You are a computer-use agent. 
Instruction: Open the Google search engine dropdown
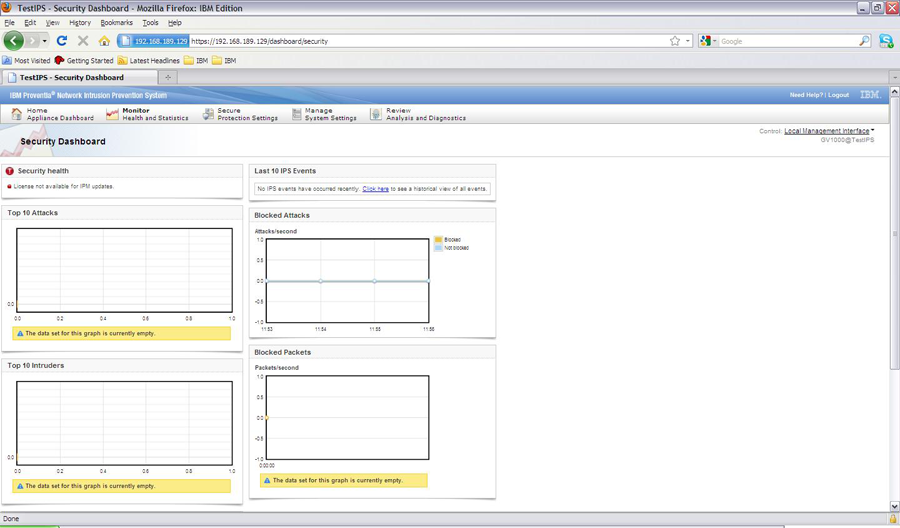click(709, 41)
